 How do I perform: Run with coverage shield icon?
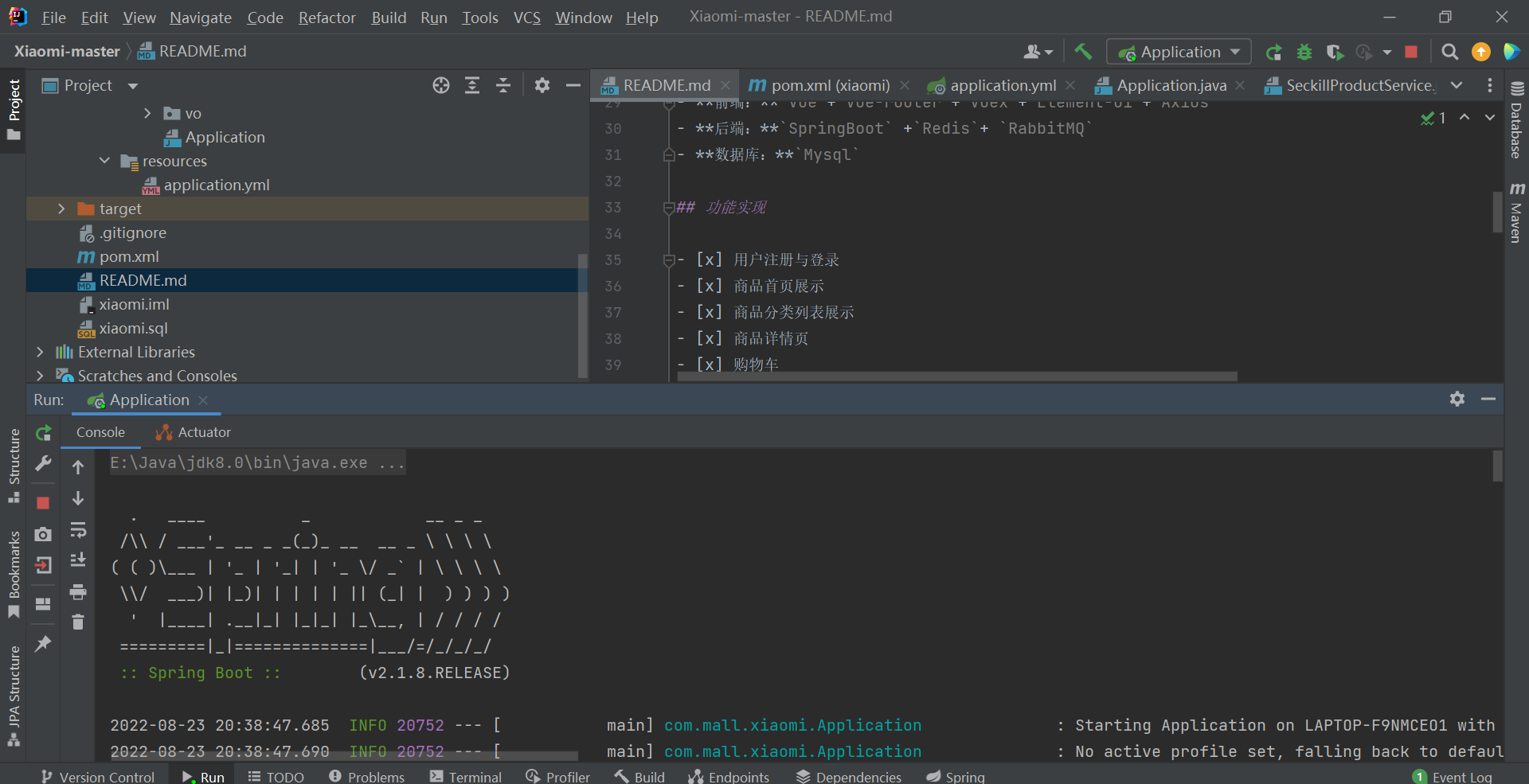click(1335, 52)
